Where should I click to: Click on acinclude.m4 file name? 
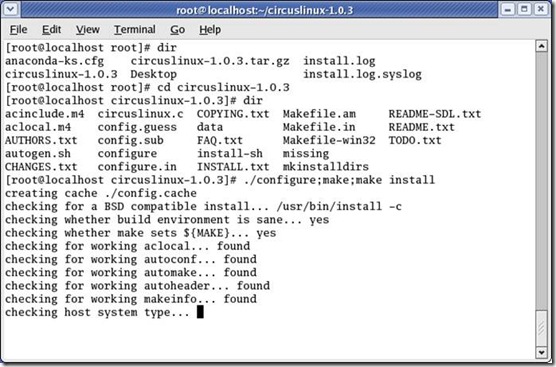tap(45, 114)
